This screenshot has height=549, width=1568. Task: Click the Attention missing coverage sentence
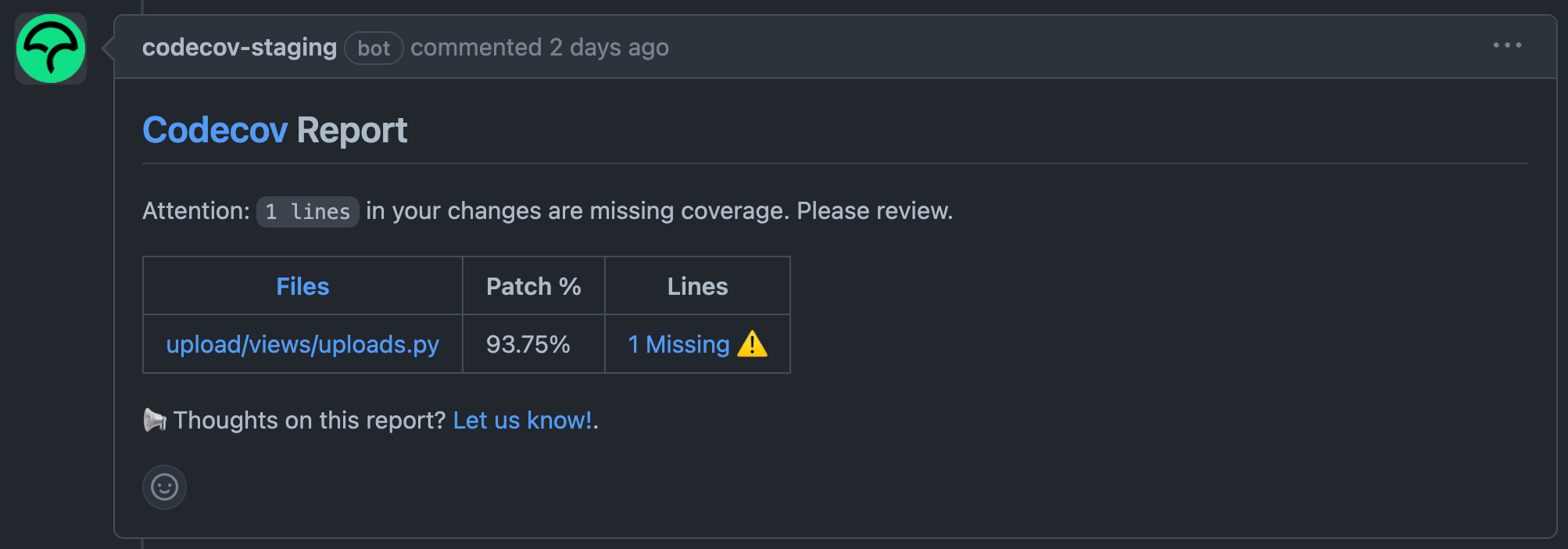547,211
